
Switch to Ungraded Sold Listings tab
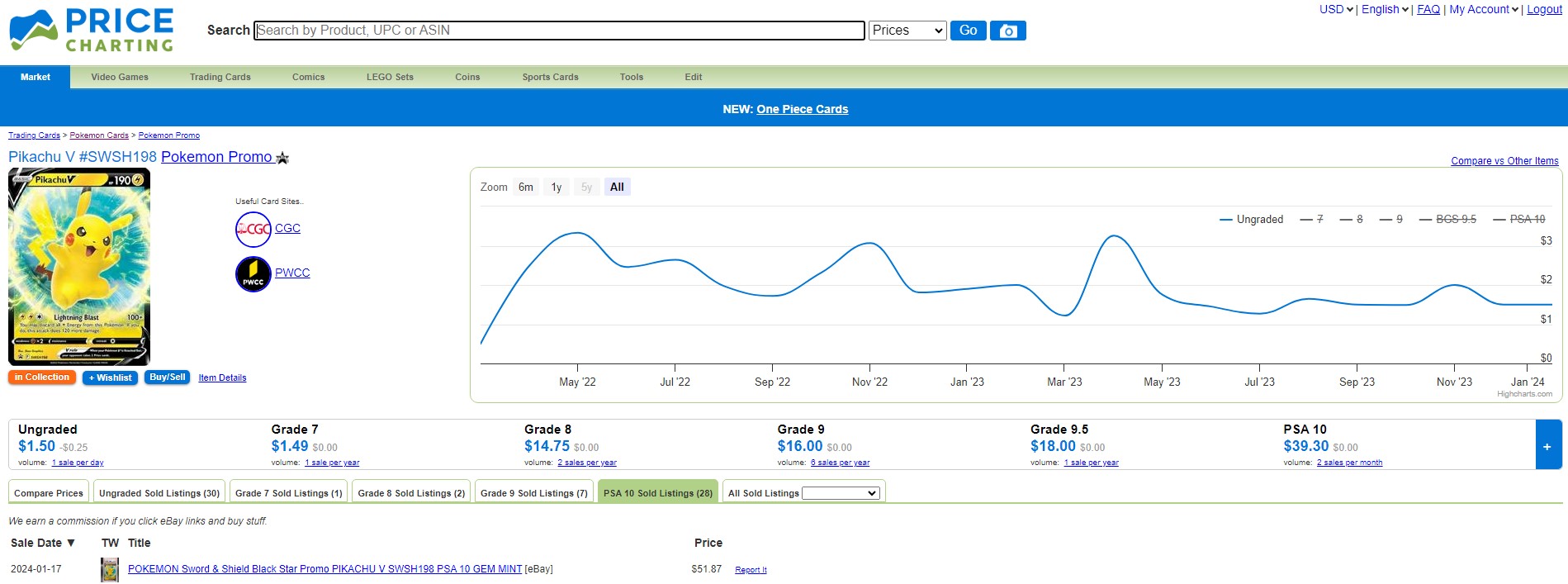(159, 493)
